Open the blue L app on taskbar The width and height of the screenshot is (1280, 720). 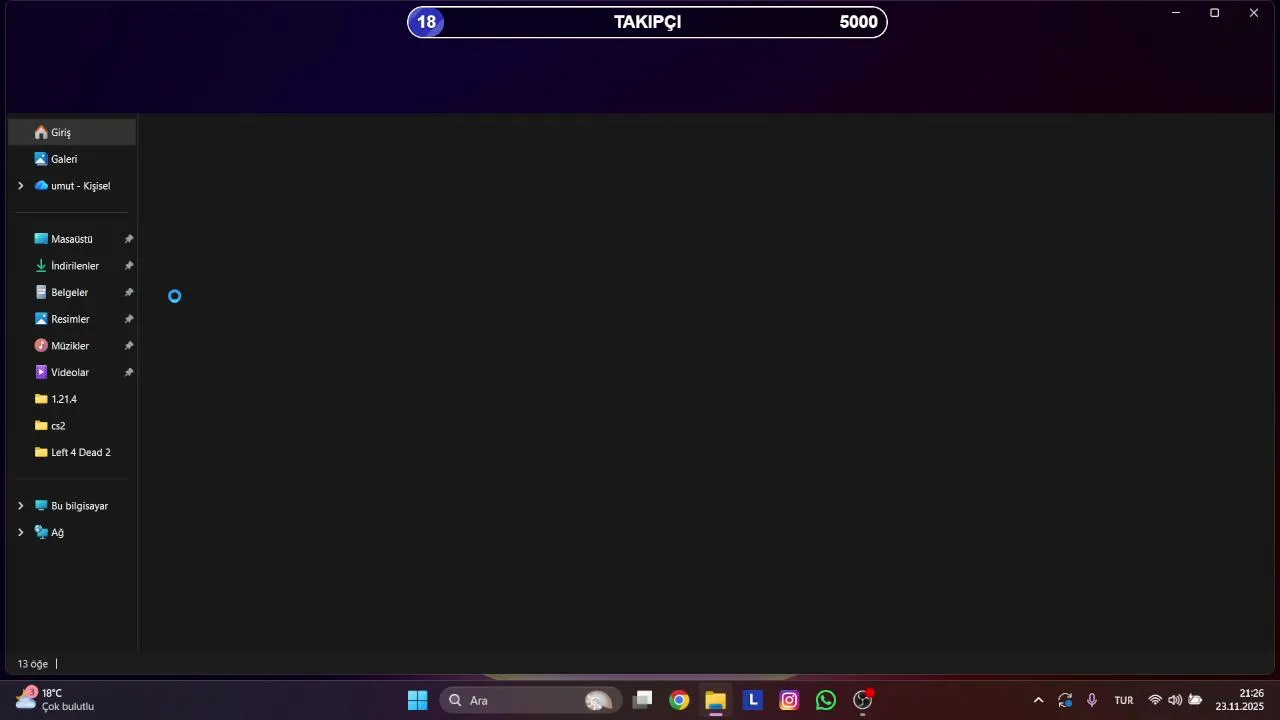tap(752, 700)
